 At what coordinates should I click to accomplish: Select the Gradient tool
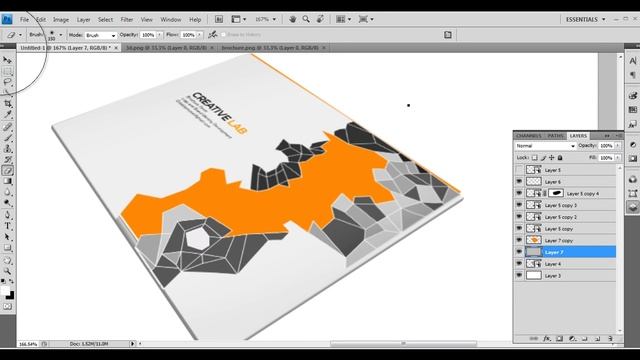pyautogui.click(x=7, y=182)
